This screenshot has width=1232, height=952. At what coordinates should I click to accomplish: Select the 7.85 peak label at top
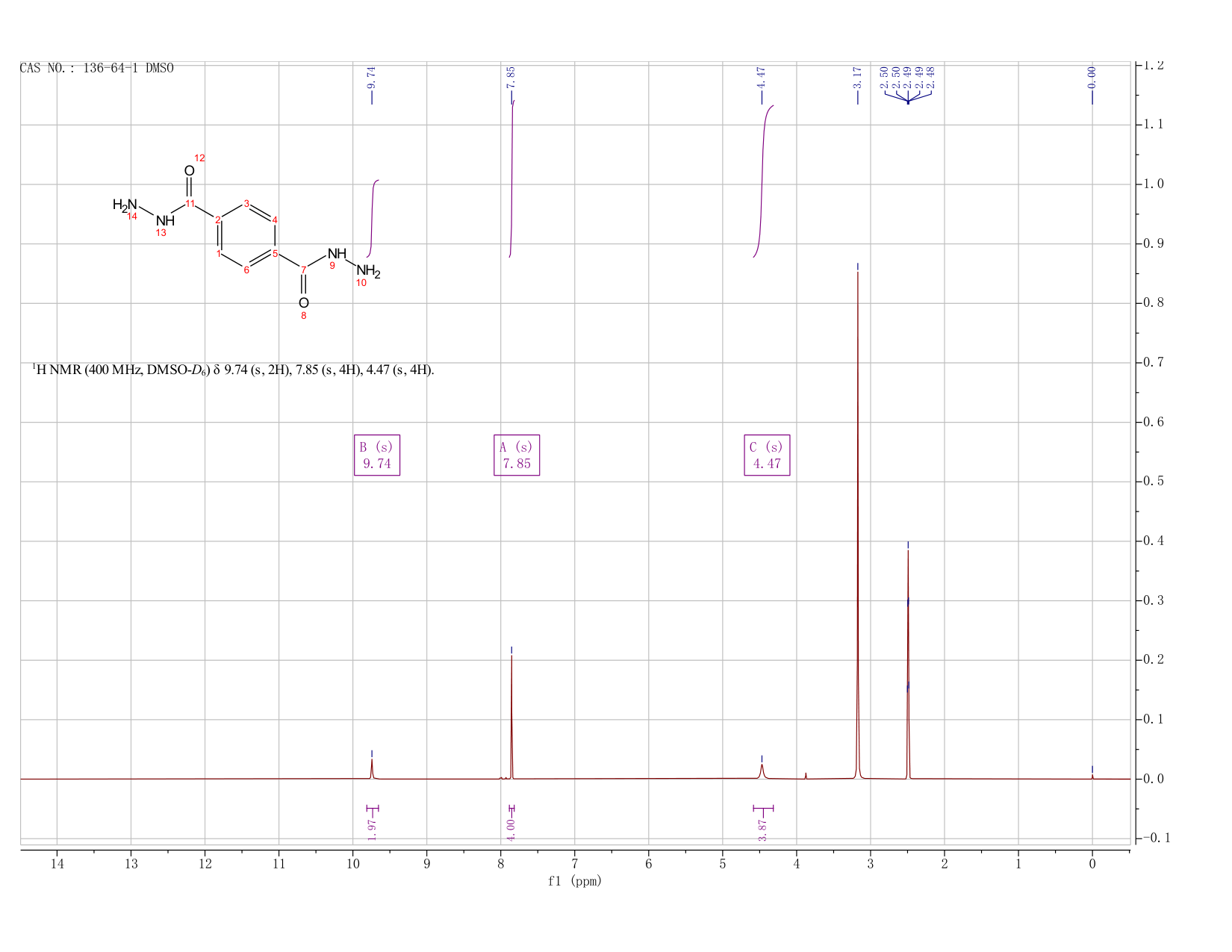click(511, 78)
